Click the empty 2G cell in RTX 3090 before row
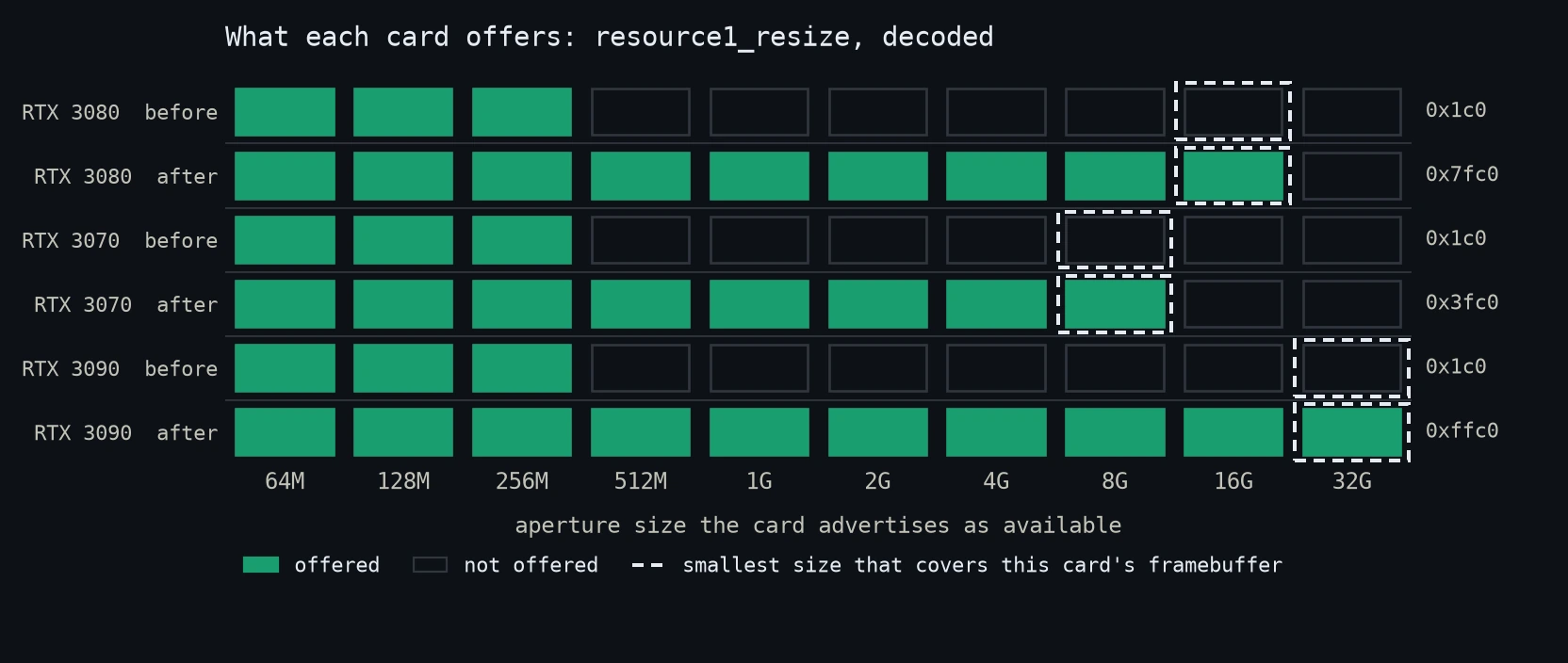This screenshot has height=663, width=1568. tap(877, 368)
